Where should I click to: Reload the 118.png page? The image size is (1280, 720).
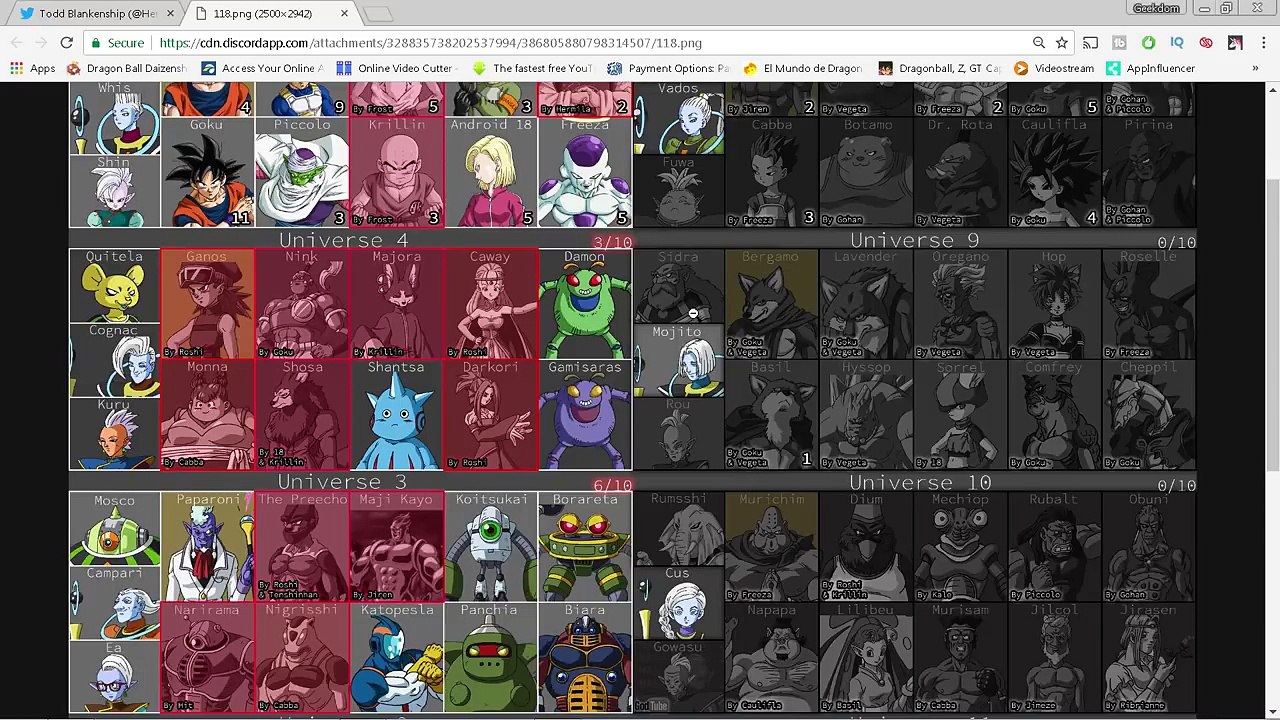66,43
